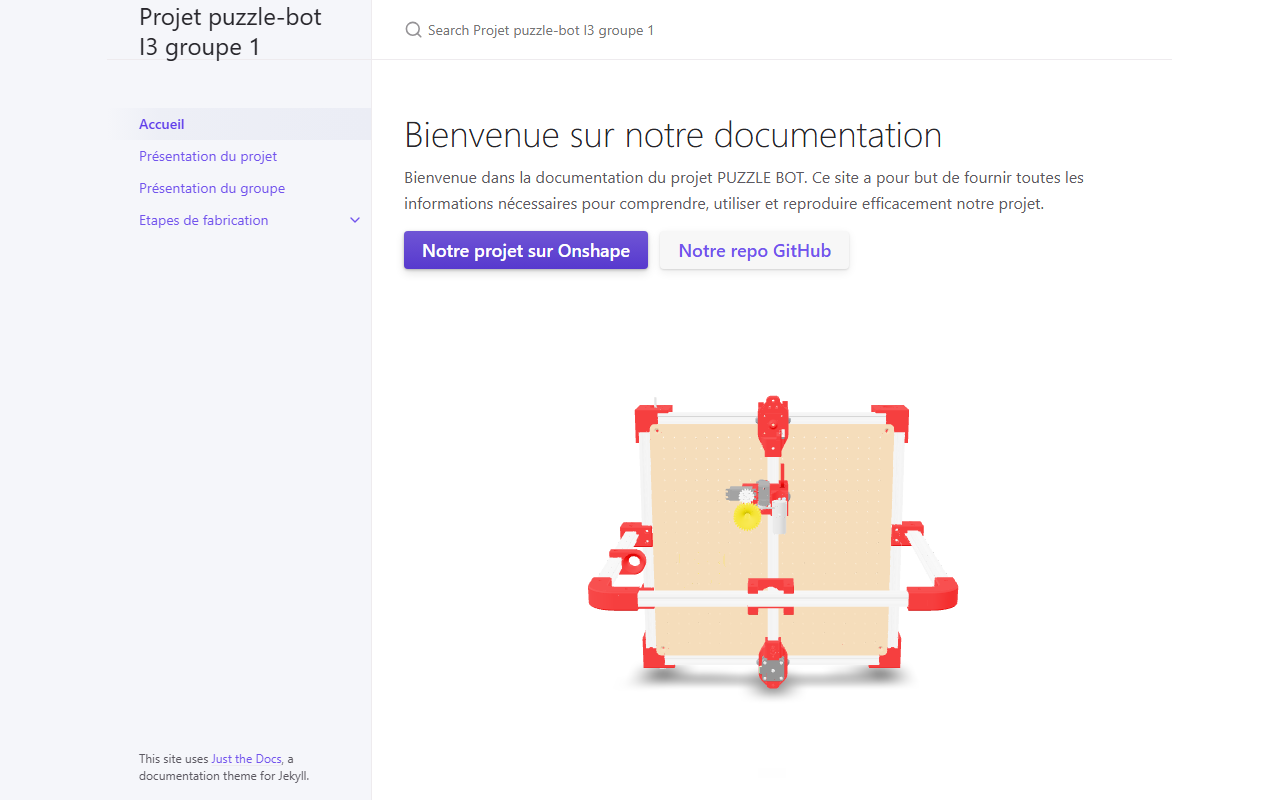The width and height of the screenshot is (1280, 800).
Task: Focus the Search Projet puzzle-bot field
Action: pyautogui.click(x=770, y=30)
